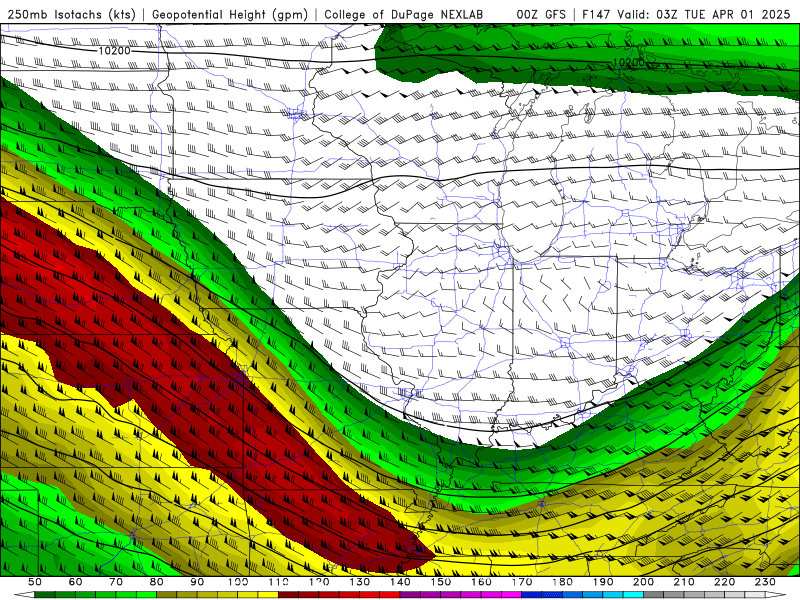This screenshot has width=800, height=600.
Task: Click the '120' value on the color scale
Action: click(x=319, y=582)
